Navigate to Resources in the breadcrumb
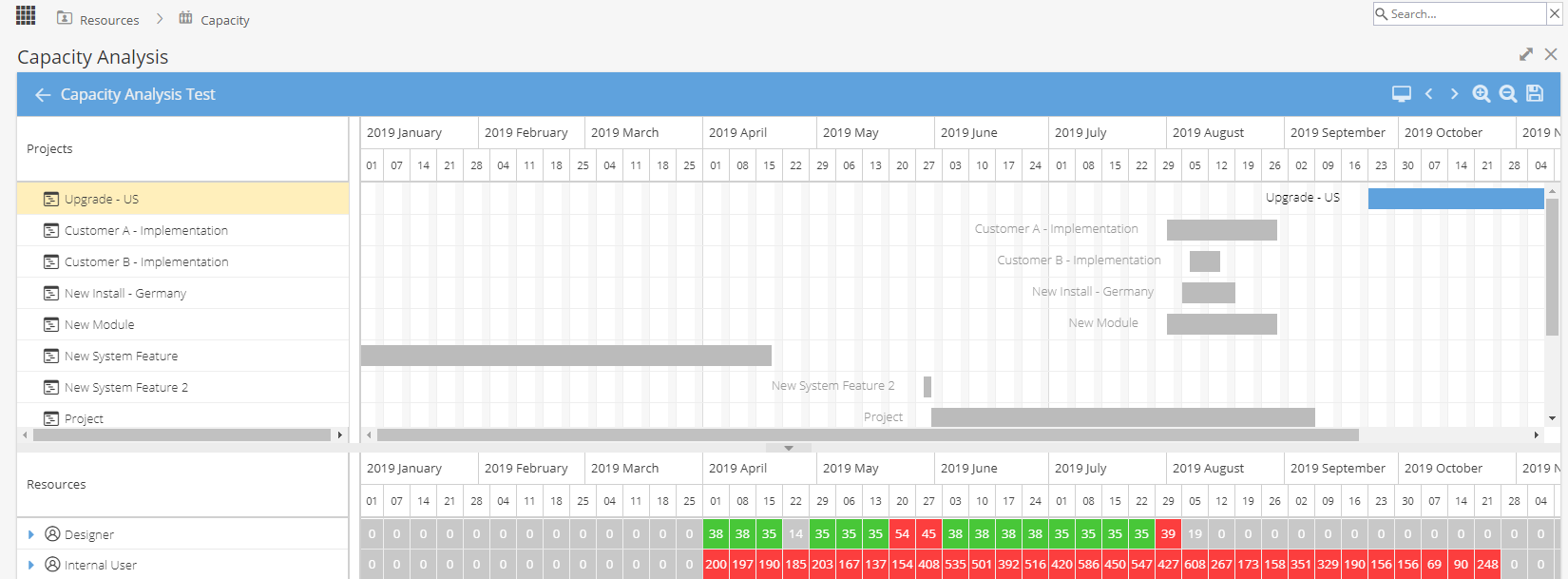Viewport: 1568px width, 579px height. (109, 20)
